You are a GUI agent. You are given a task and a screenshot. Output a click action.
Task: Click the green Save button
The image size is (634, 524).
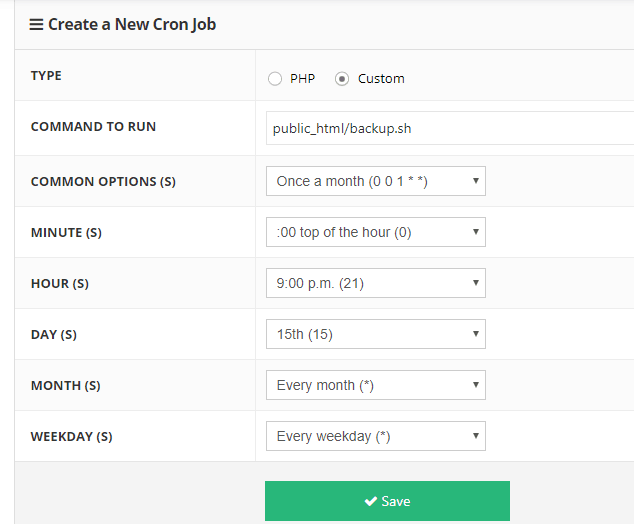coord(387,501)
